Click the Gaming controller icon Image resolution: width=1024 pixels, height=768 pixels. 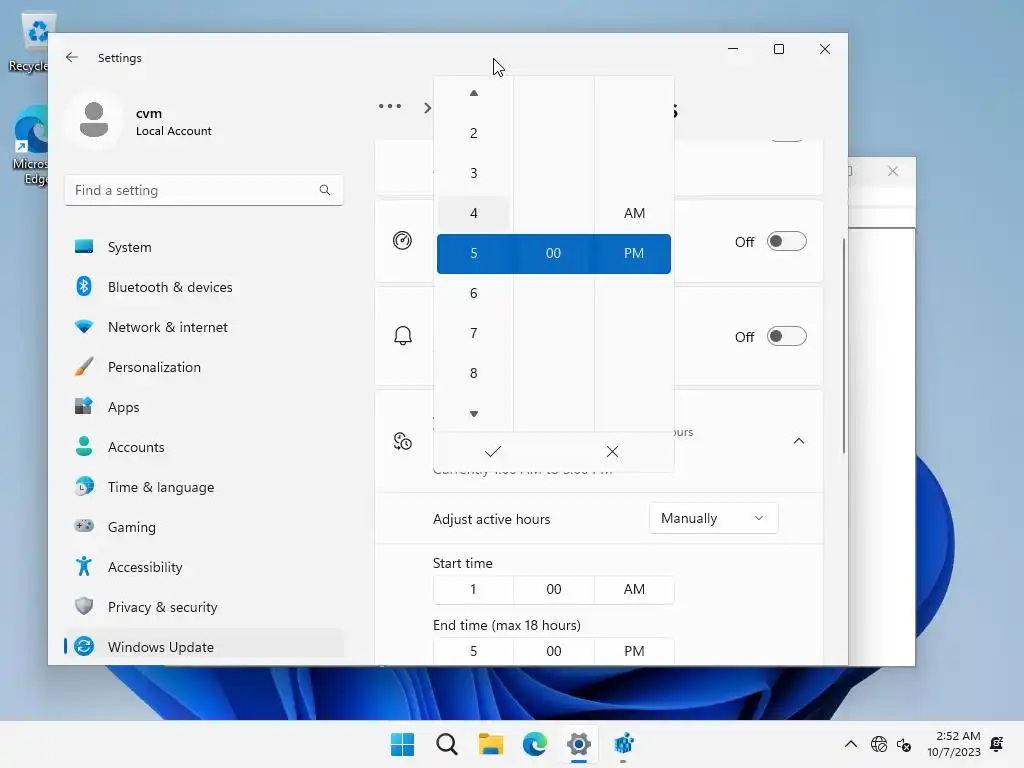(84, 526)
